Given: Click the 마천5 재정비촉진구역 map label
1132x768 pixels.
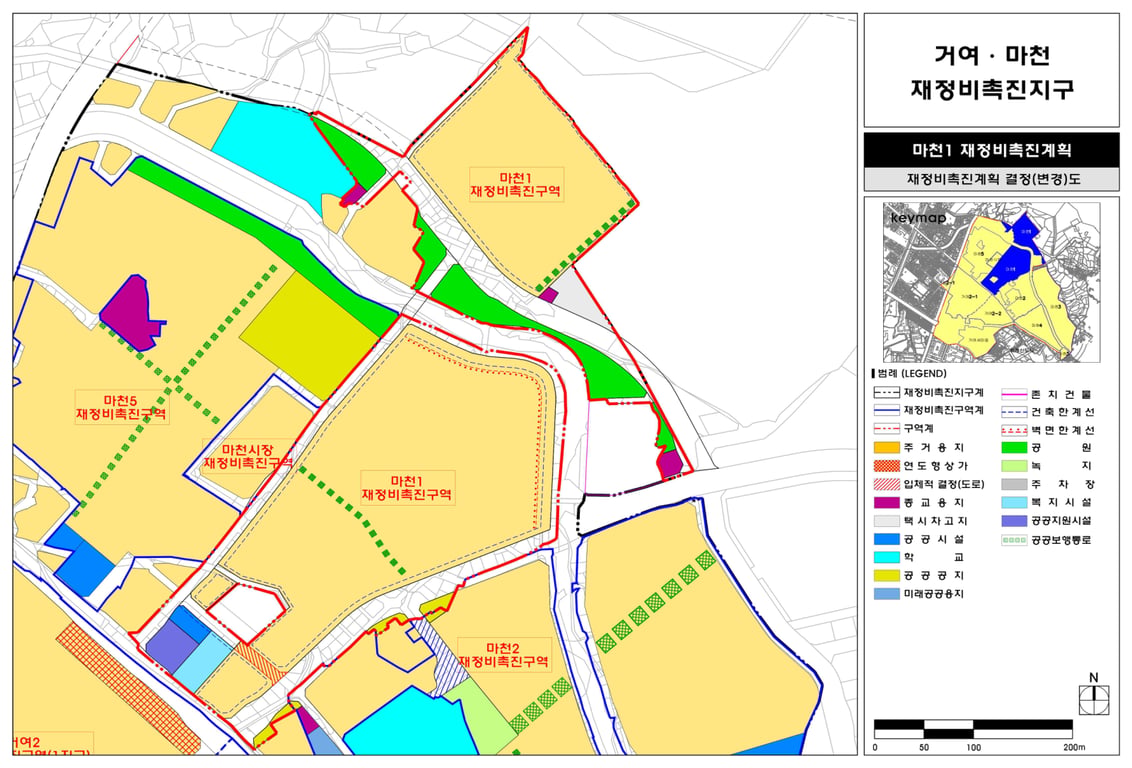Looking at the screenshot, I should pos(121,407).
